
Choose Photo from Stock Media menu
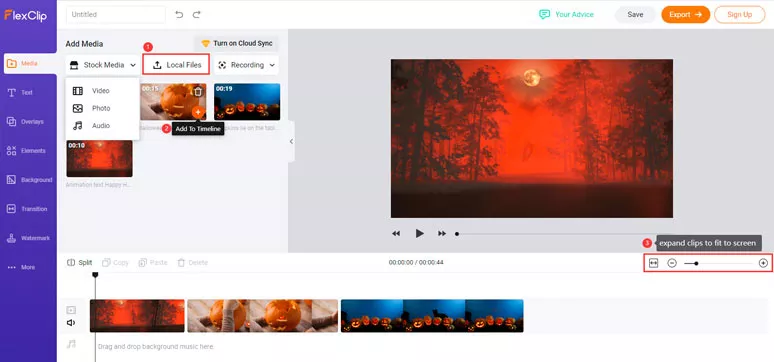click(102, 108)
